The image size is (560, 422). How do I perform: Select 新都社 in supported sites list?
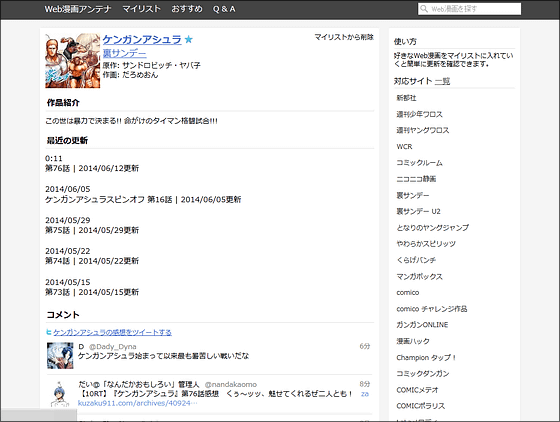click(x=406, y=98)
